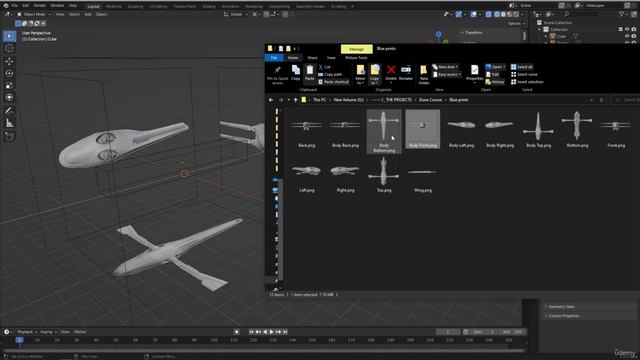Open the viewport Options dropdown
The height and width of the screenshot is (360, 640).
point(516,24)
